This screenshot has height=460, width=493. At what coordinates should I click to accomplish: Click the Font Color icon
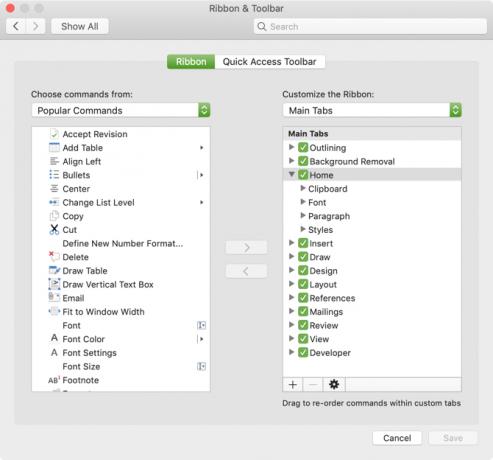click(54, 339)
